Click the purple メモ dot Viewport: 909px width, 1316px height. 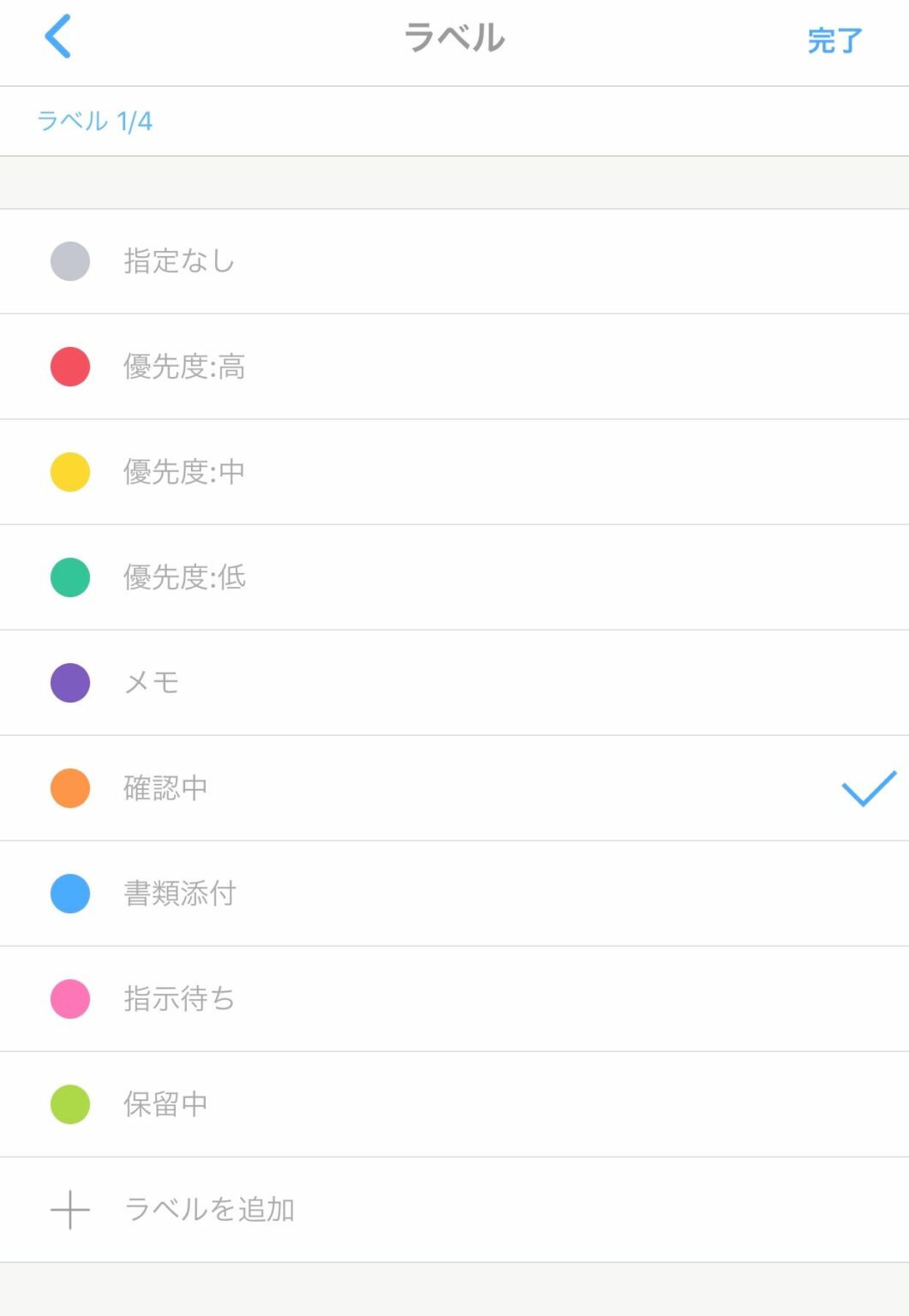tap(70, 683)
